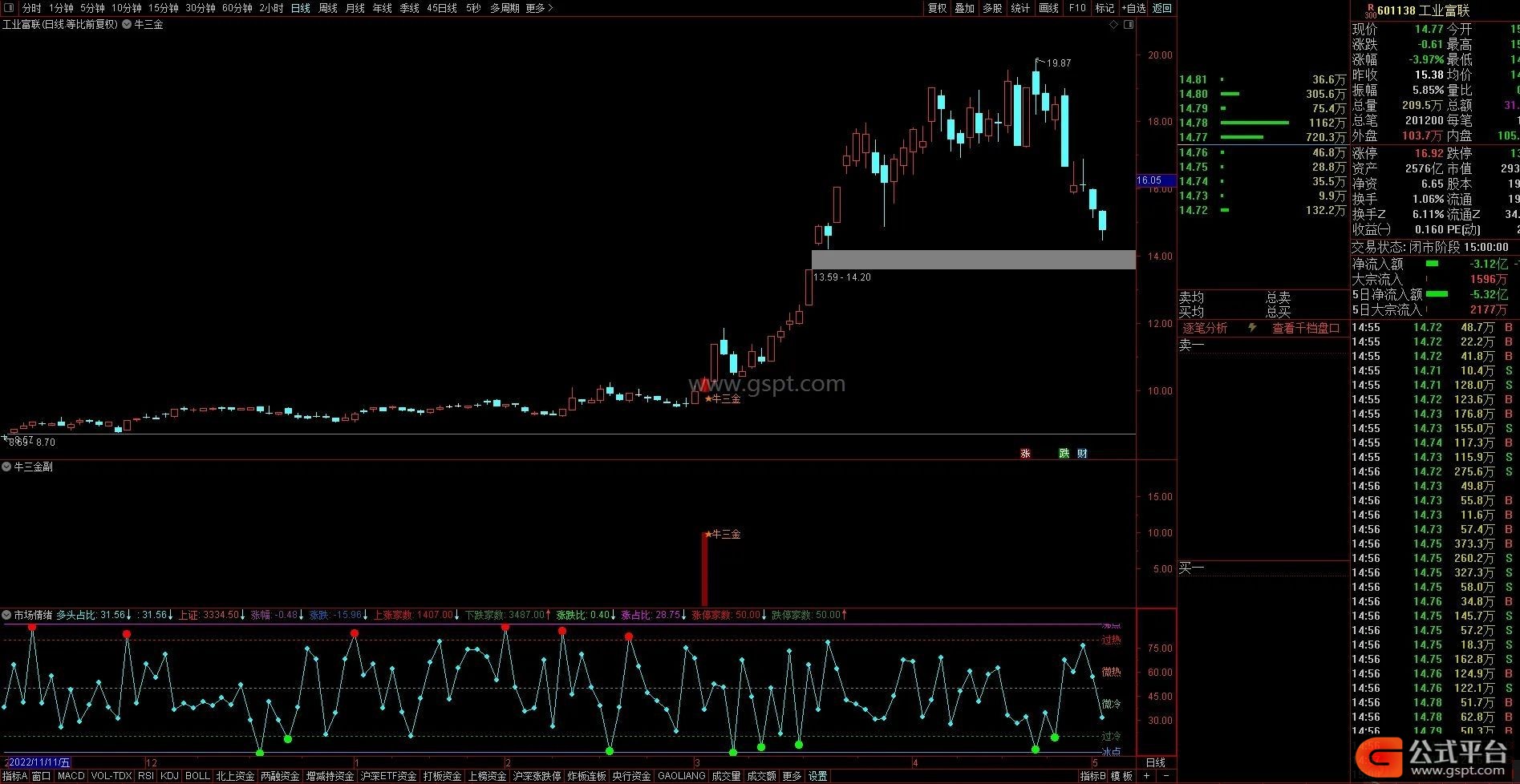Viewport: 1520px width, 784px height.
Task: Click the gray 13.59 - 14.20 gap zone
Action: [974, 260]
